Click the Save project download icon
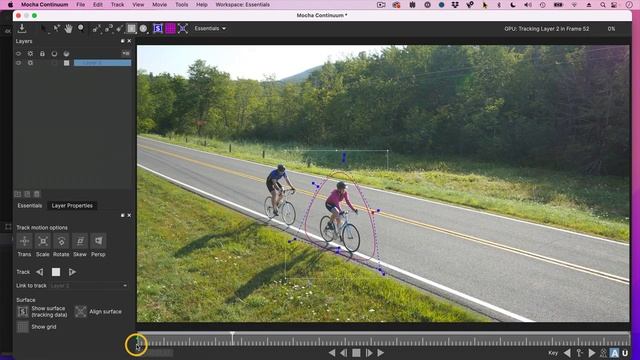 tap(22, 28)
